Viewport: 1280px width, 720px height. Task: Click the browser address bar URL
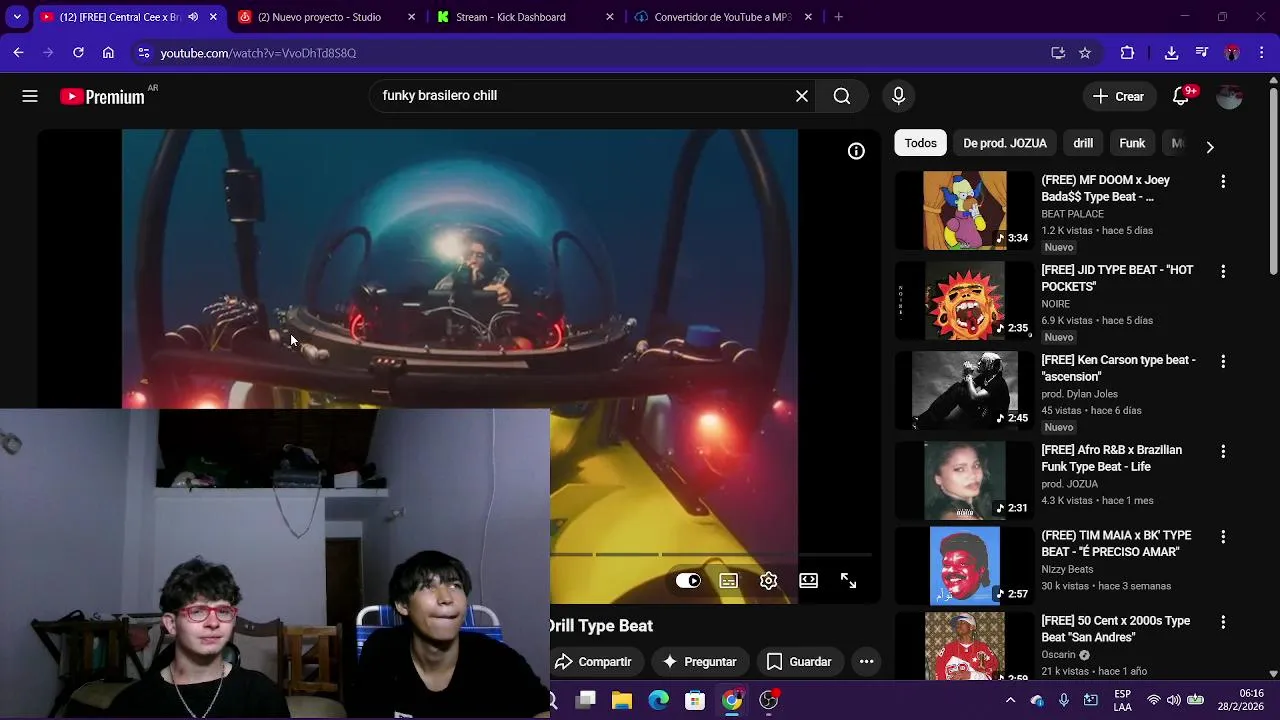[x=258, y=53]
